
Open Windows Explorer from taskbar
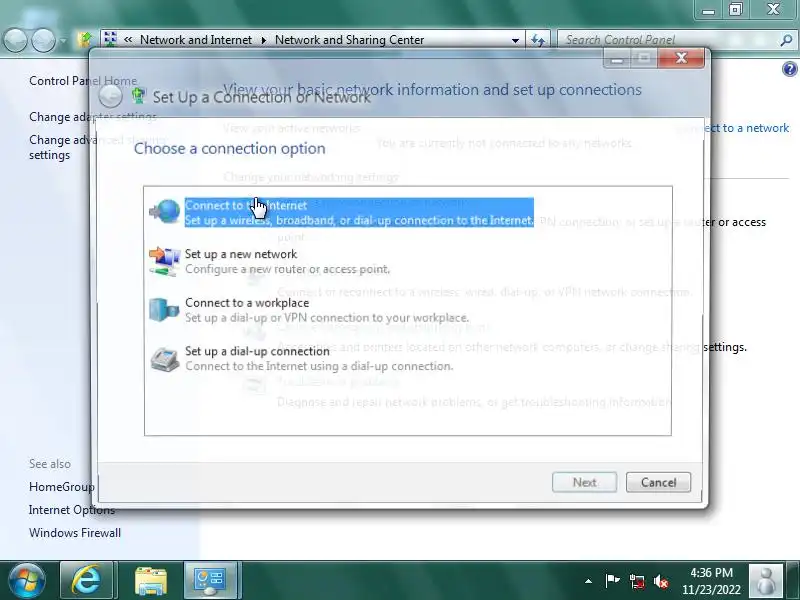[x=150, y=581]
